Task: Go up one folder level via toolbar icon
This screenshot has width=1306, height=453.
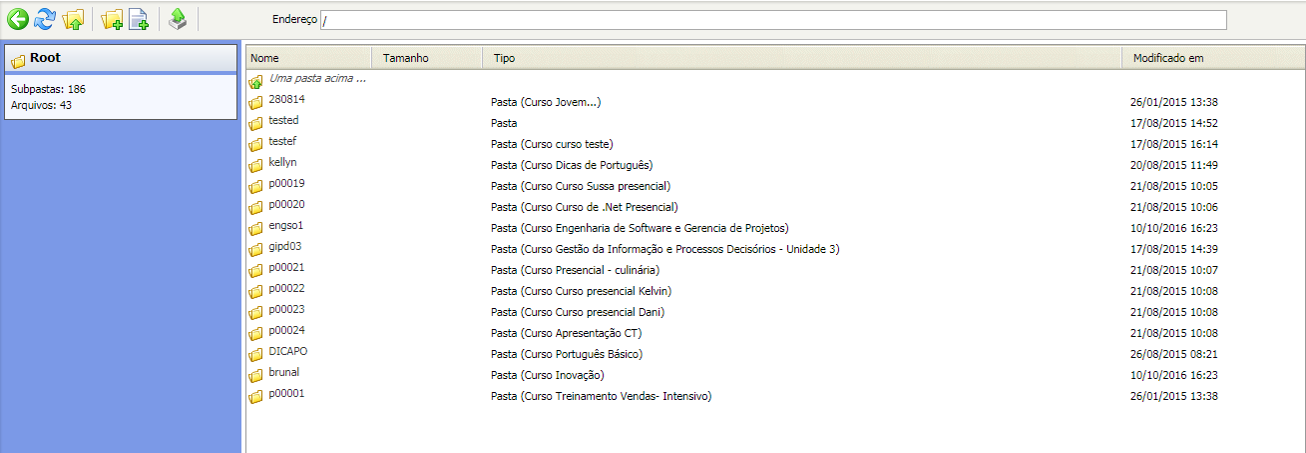Action: [73, 19]
